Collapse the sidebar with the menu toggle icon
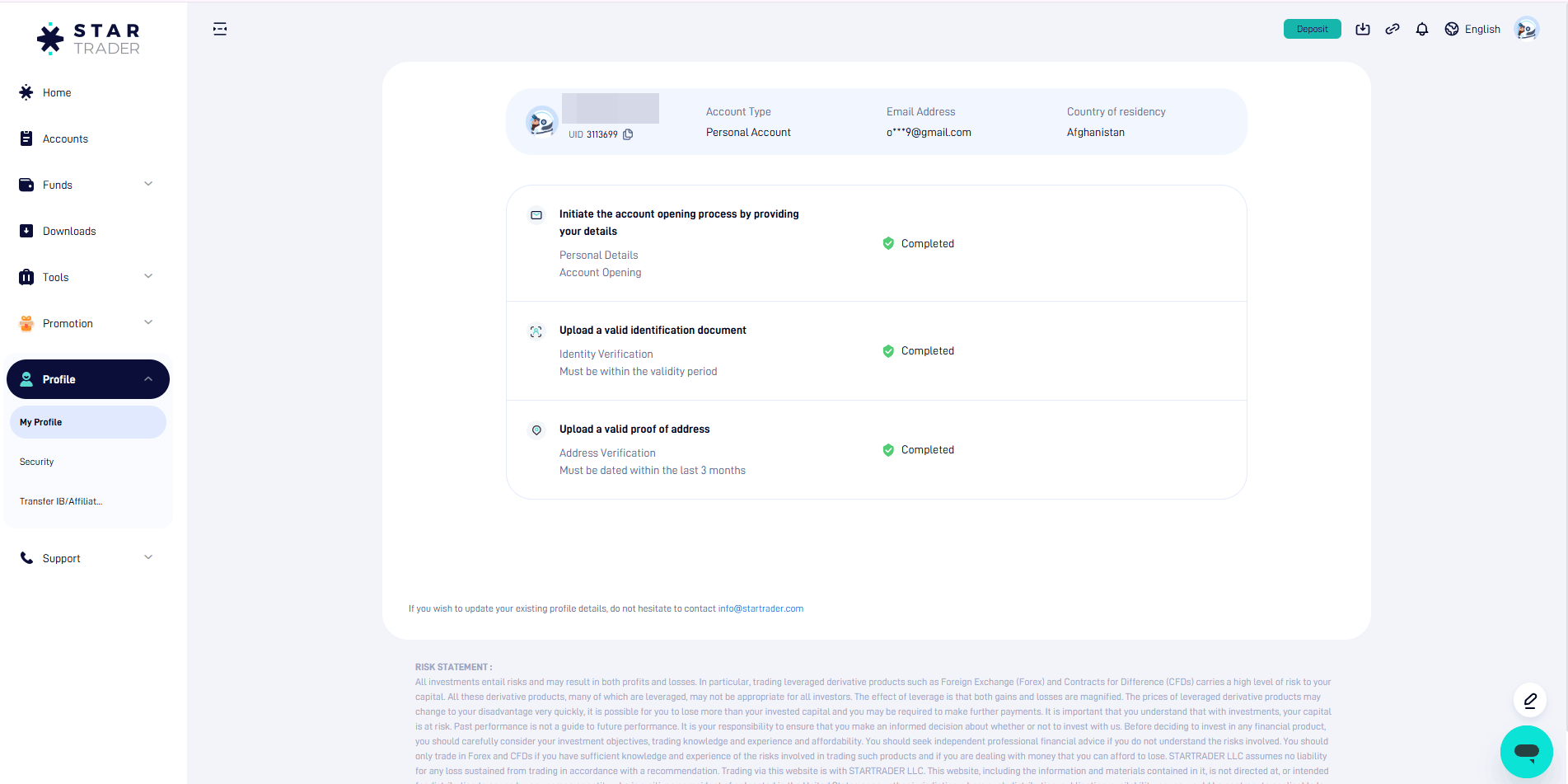This screenshot has height=784, width=1568. click(220, 30)
